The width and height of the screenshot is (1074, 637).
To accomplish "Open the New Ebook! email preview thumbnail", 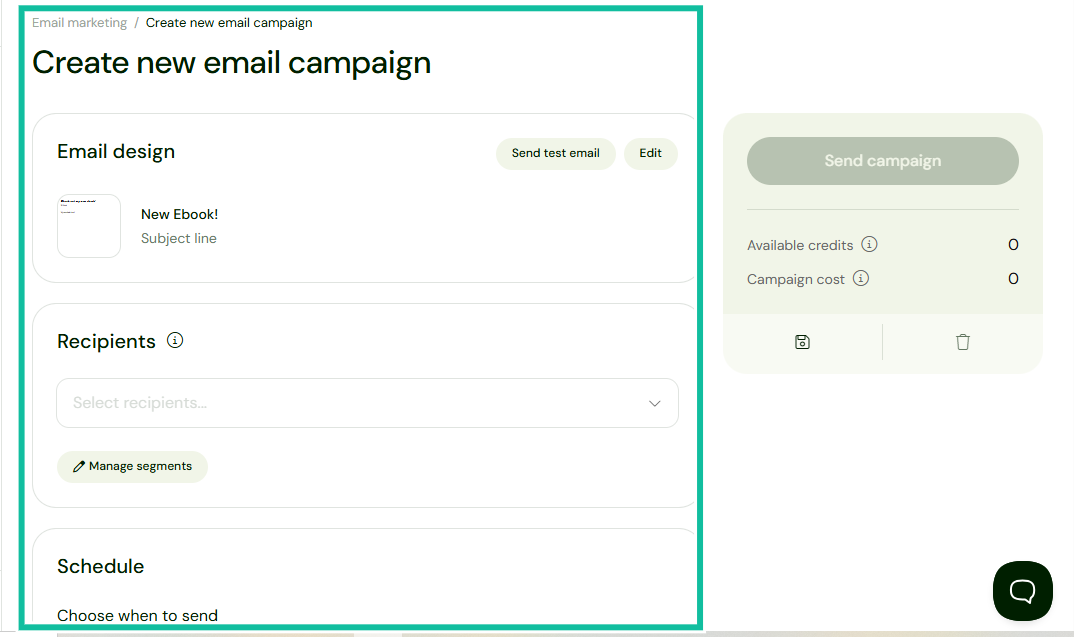I will 88,225.
